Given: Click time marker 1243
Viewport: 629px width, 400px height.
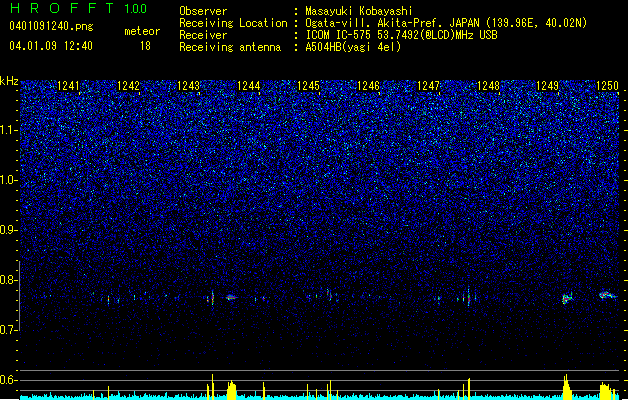Looking at the screenshot, I should click(189, 86).
